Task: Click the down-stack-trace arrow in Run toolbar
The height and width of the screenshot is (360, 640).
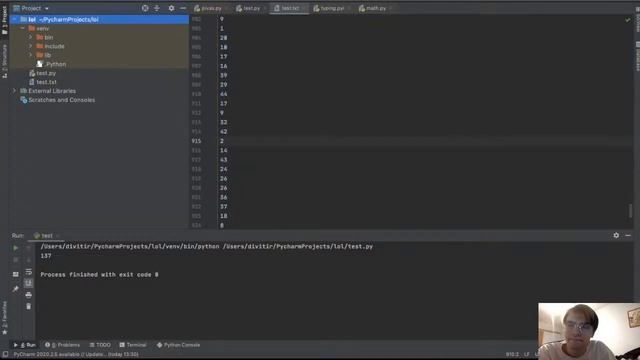Action: [29, 260]
